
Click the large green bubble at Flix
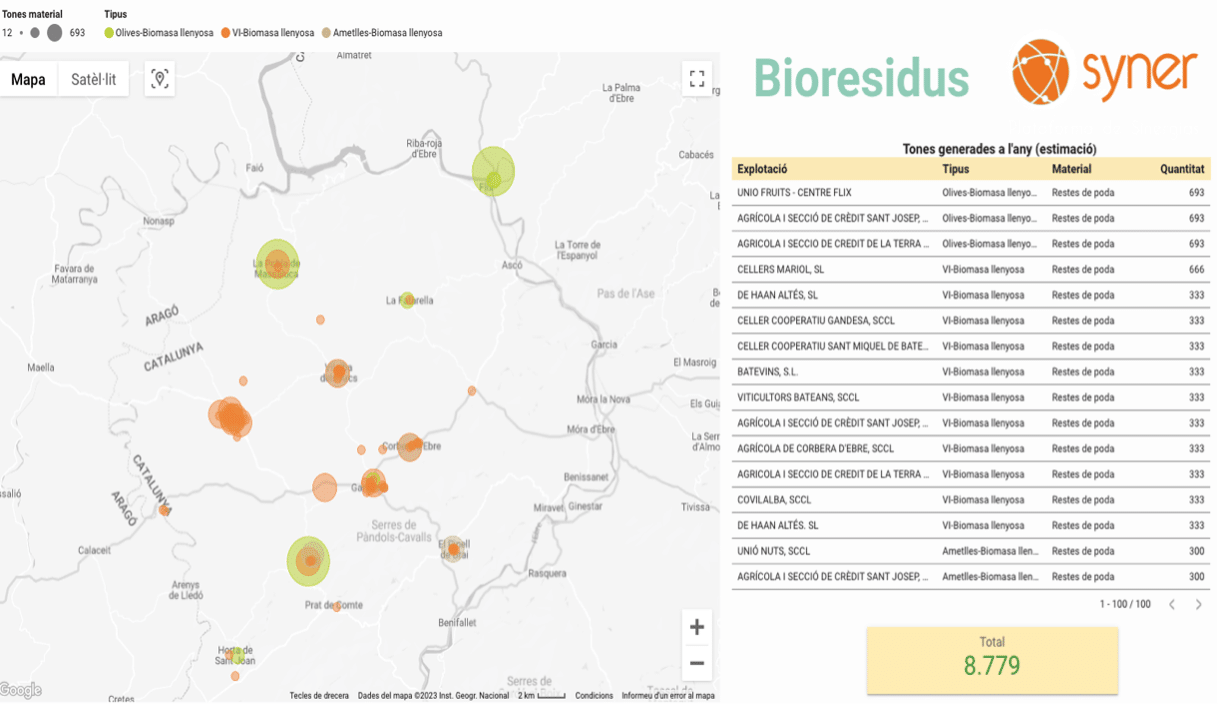click(x=494, y=171)
